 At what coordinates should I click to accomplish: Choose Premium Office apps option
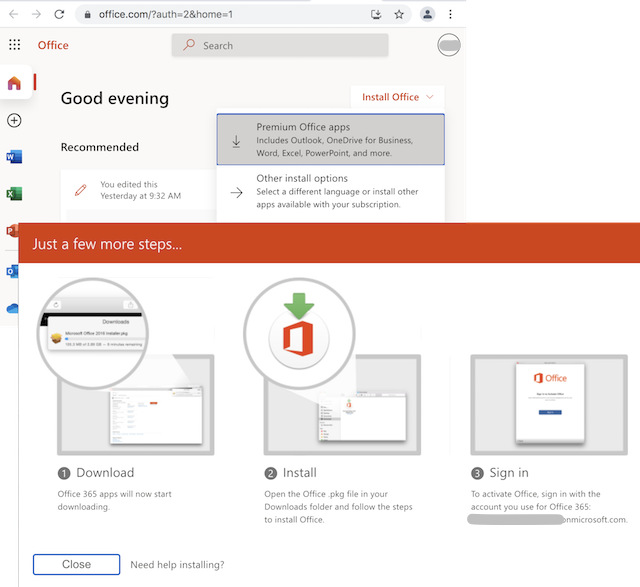[x=331, y=140]
